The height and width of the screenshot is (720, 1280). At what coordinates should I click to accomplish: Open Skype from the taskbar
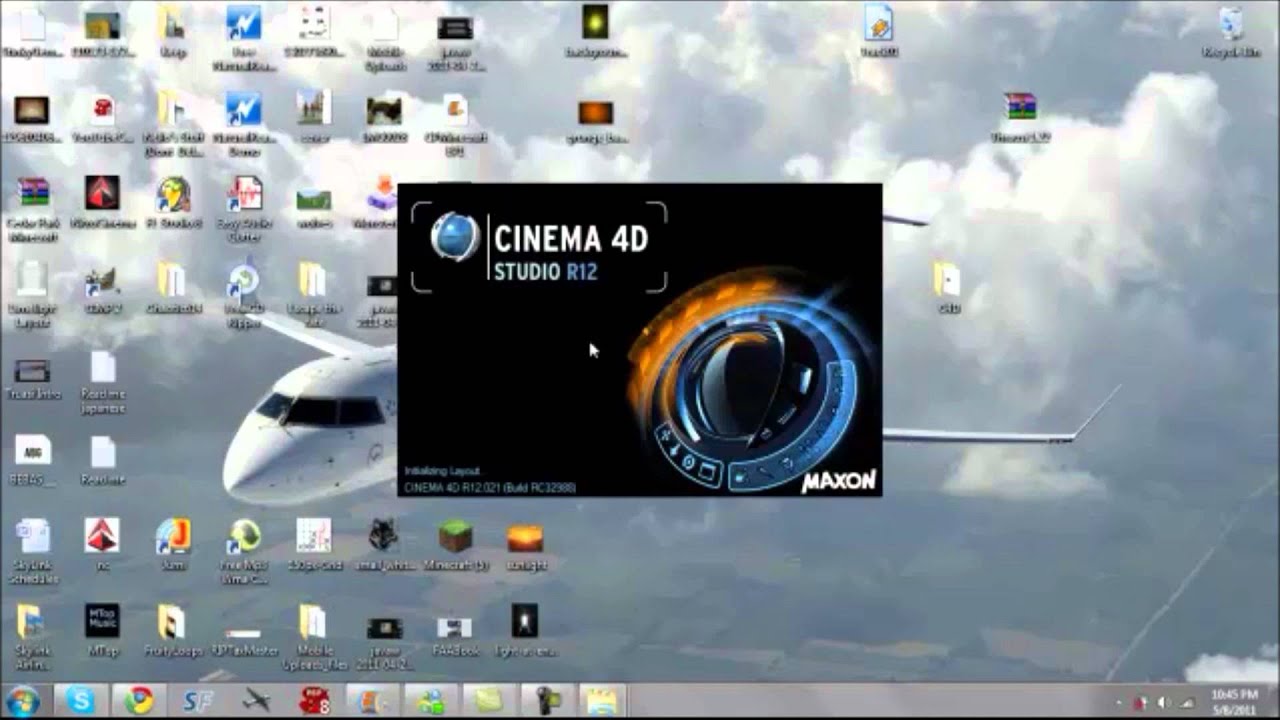pos(80,701)
